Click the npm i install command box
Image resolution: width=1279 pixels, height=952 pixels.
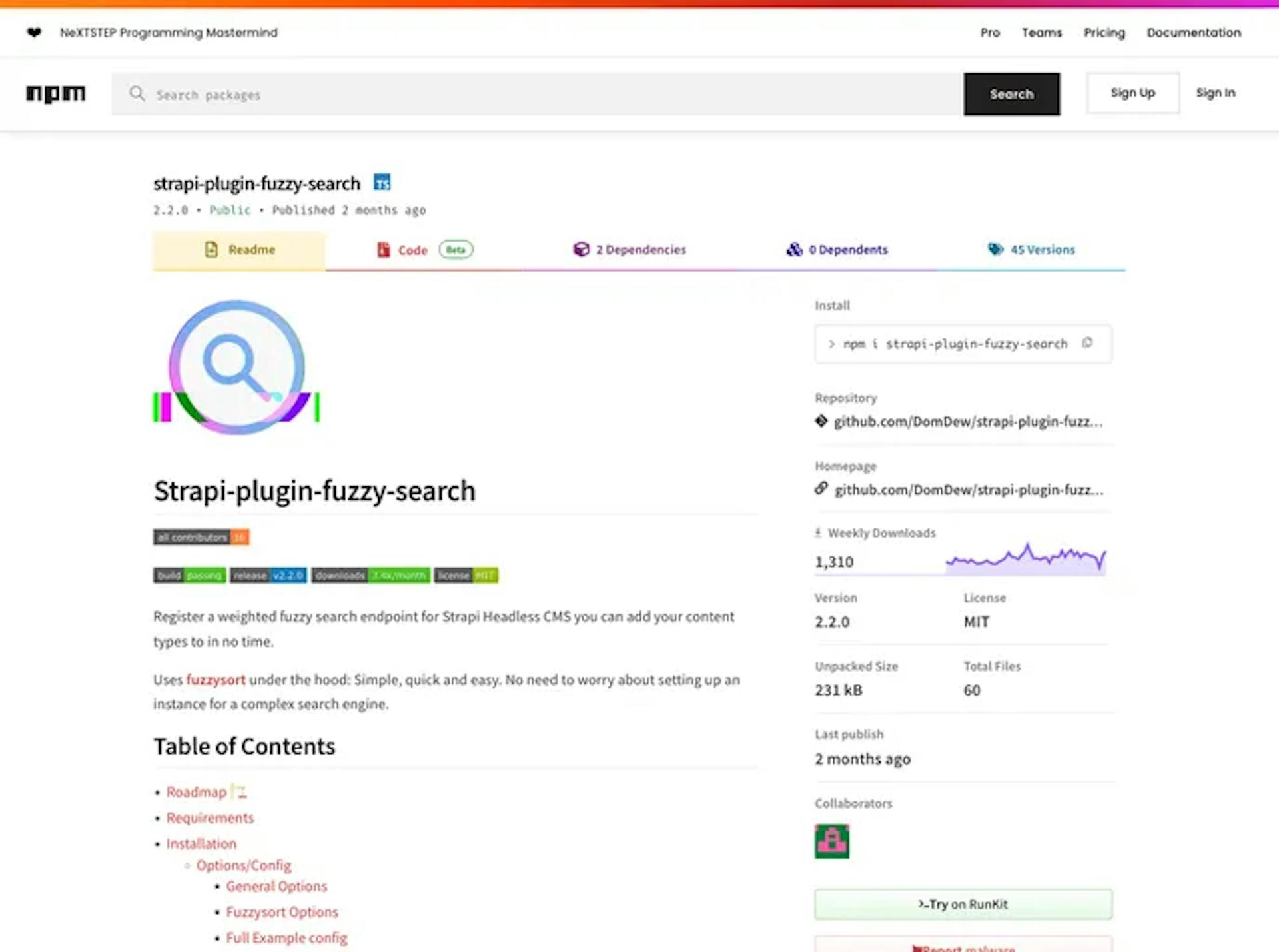(963, 344)
